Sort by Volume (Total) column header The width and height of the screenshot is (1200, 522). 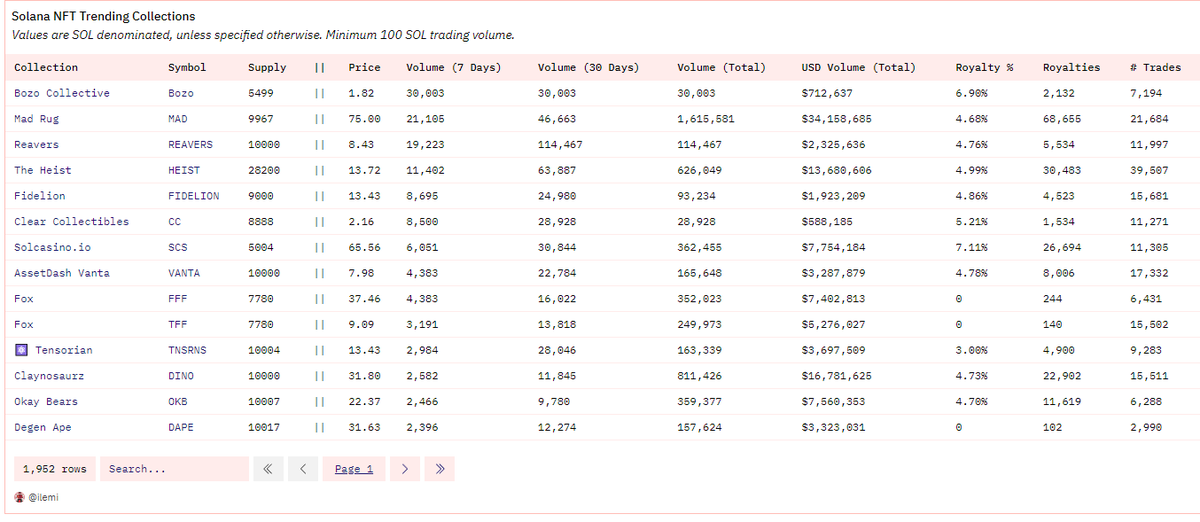point(721,68)
